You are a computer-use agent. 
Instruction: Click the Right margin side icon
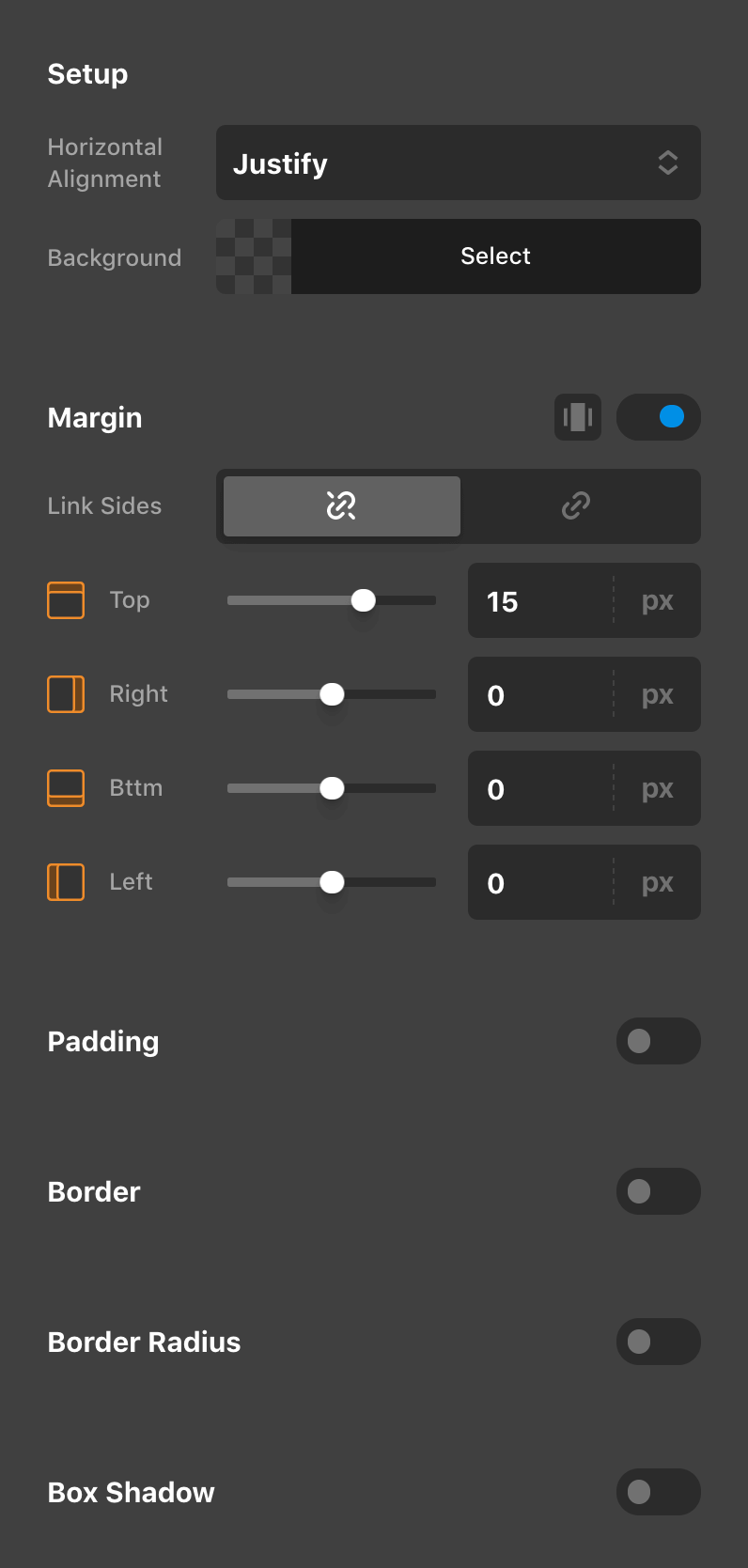66,694
